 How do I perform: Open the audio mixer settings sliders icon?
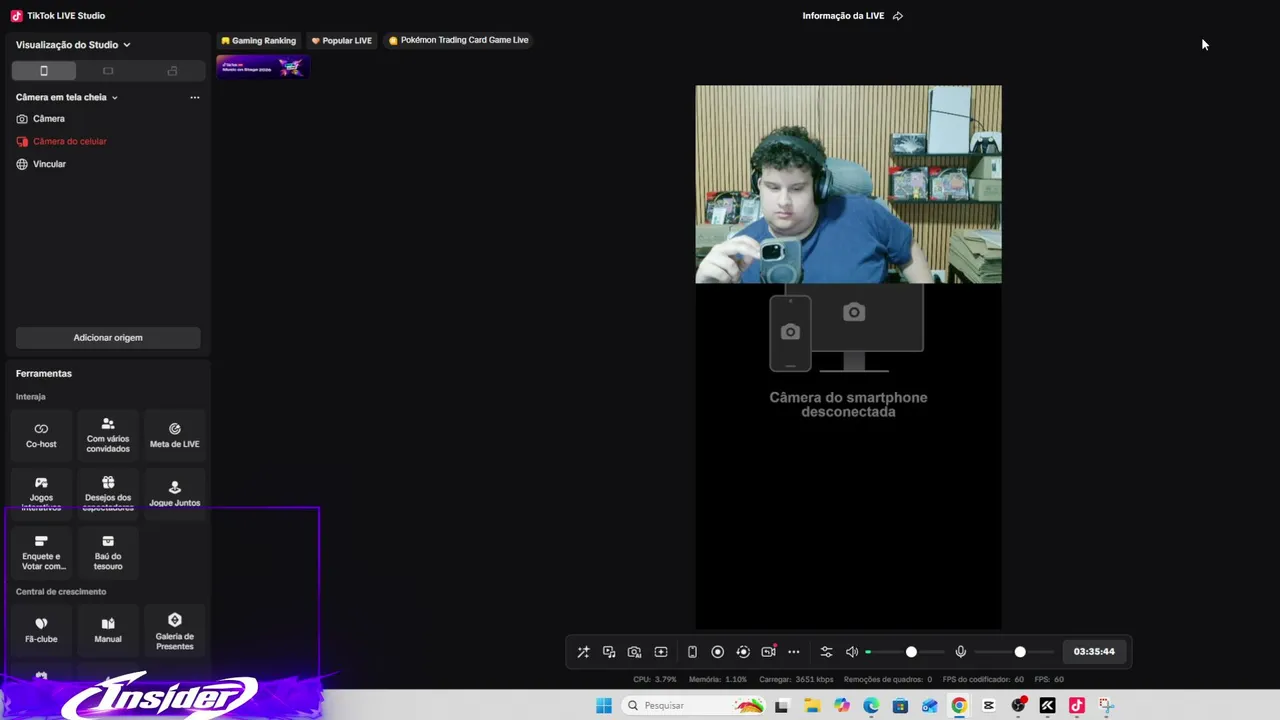826,652
